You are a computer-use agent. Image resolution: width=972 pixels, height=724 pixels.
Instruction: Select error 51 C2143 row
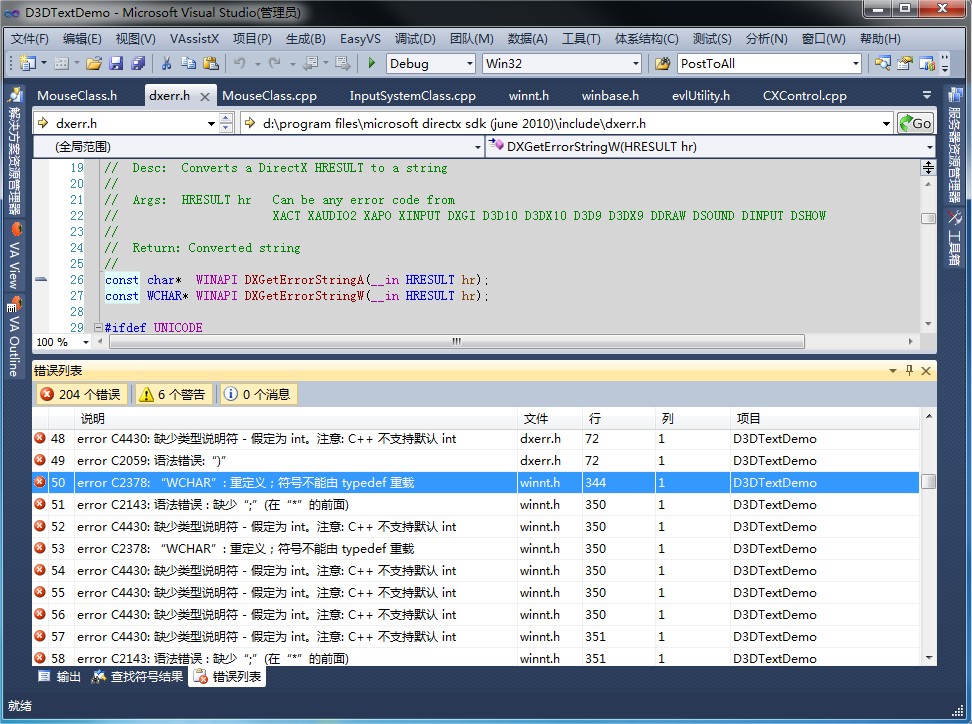475,505
